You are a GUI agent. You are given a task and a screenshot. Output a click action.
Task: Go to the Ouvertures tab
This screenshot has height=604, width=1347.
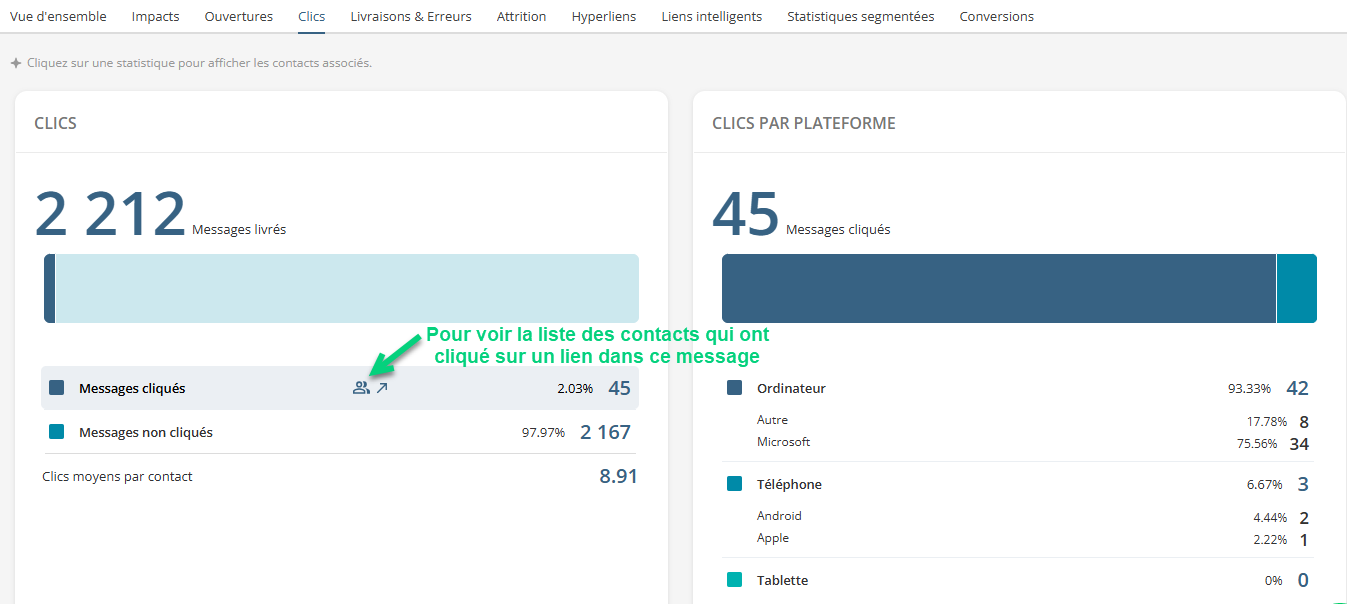click(239, 16)
